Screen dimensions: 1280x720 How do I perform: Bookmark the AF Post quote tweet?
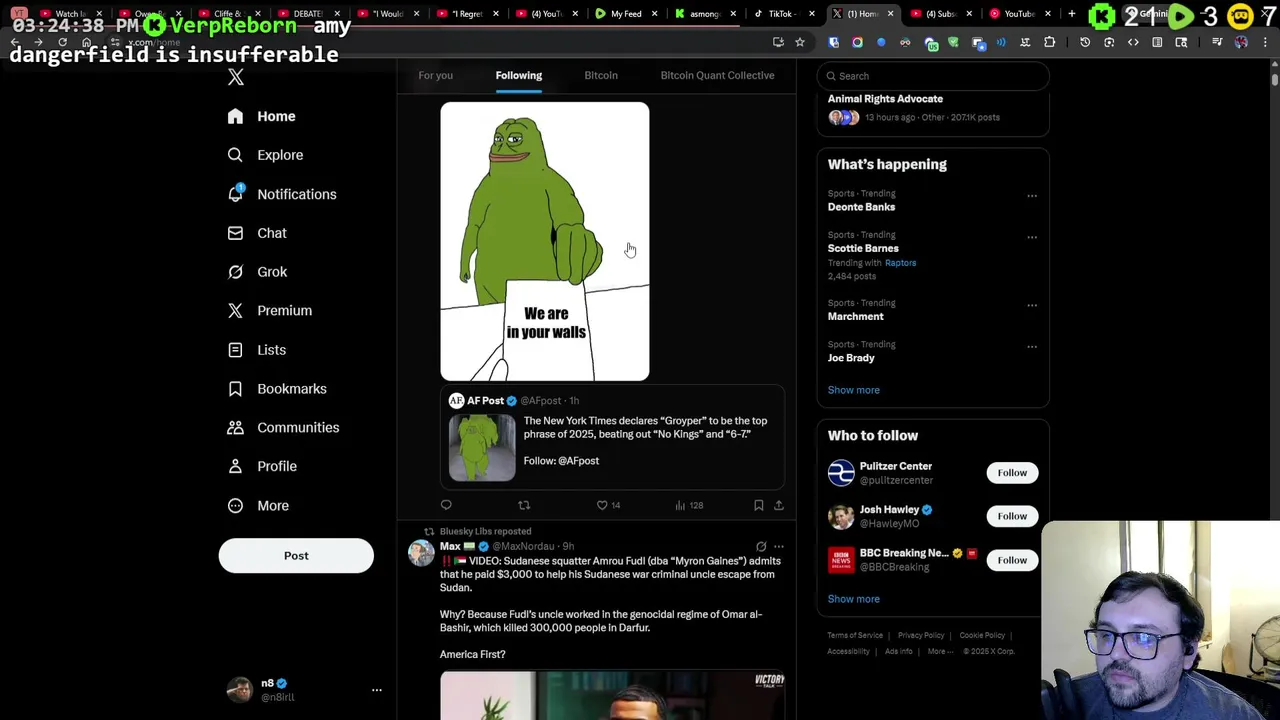pos(758,506)
